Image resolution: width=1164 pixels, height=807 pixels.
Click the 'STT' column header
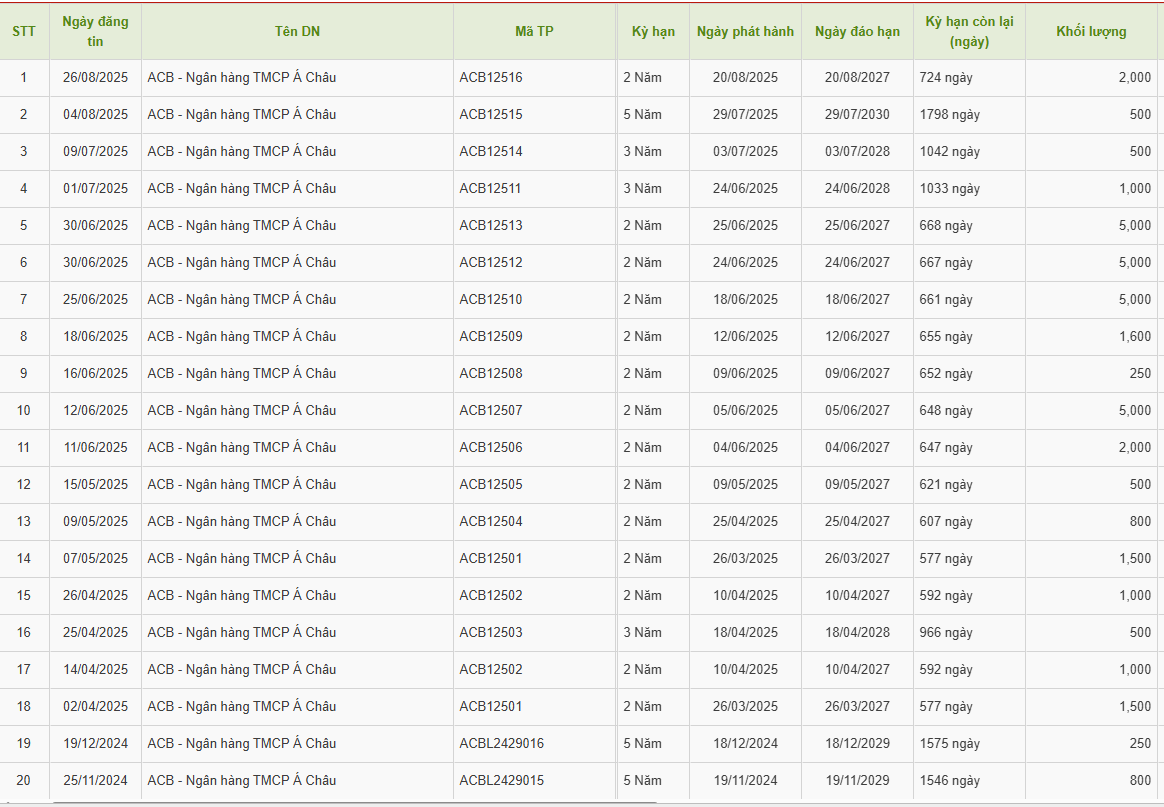[x=24, y=31]
